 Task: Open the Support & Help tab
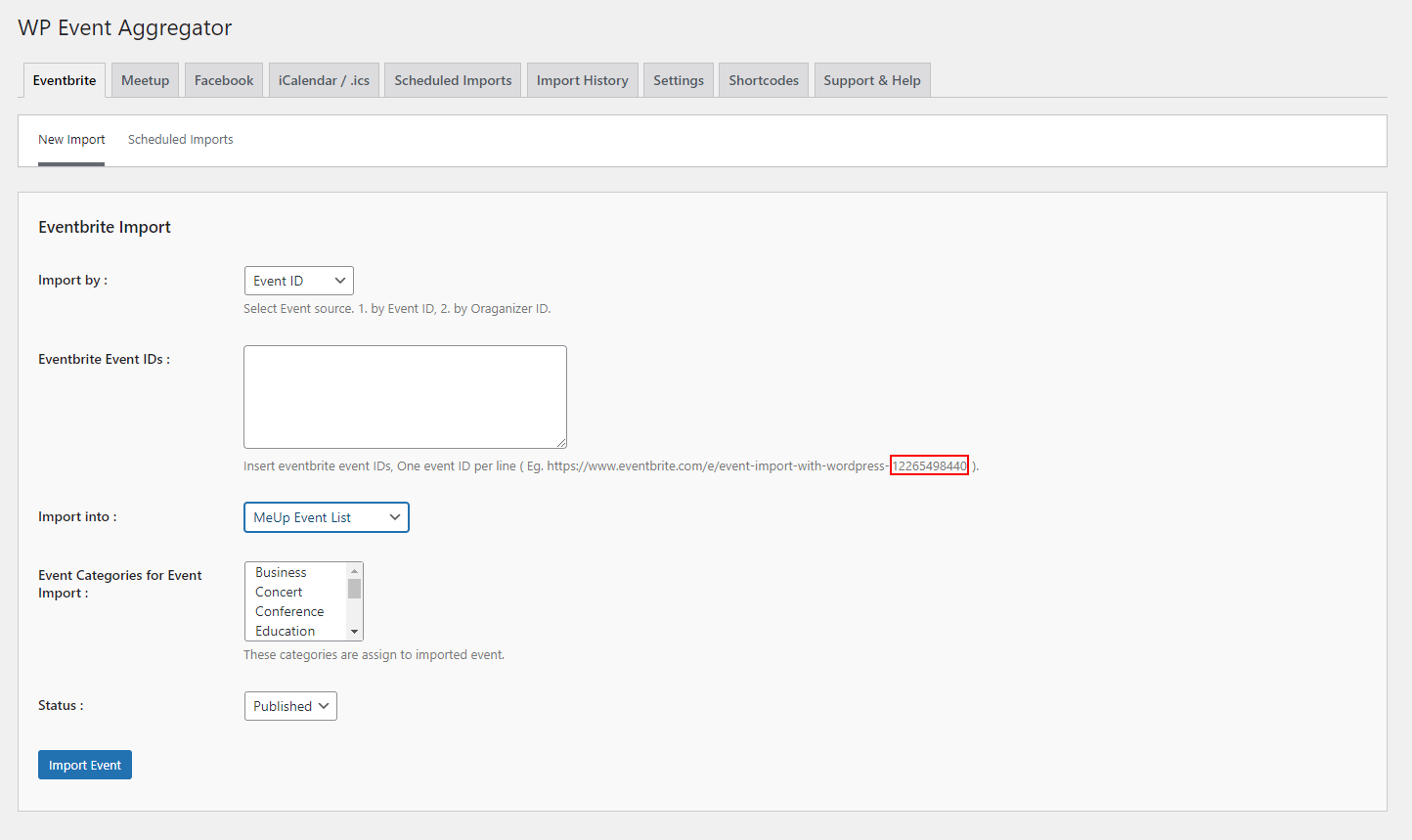(x=871, y=80)
